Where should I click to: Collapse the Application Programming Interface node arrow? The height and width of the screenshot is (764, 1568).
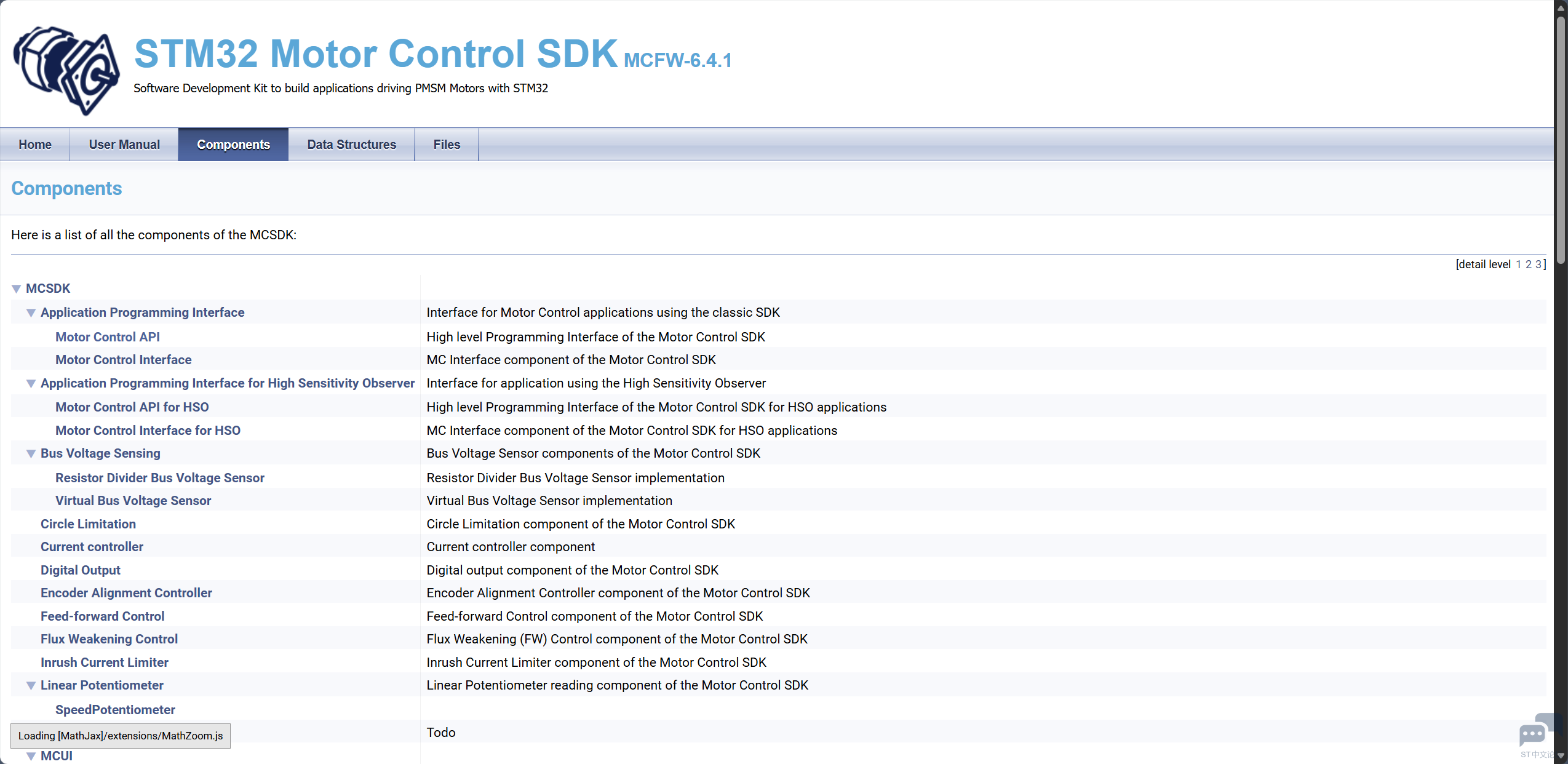pyautogui.click(x=31, y=312)
